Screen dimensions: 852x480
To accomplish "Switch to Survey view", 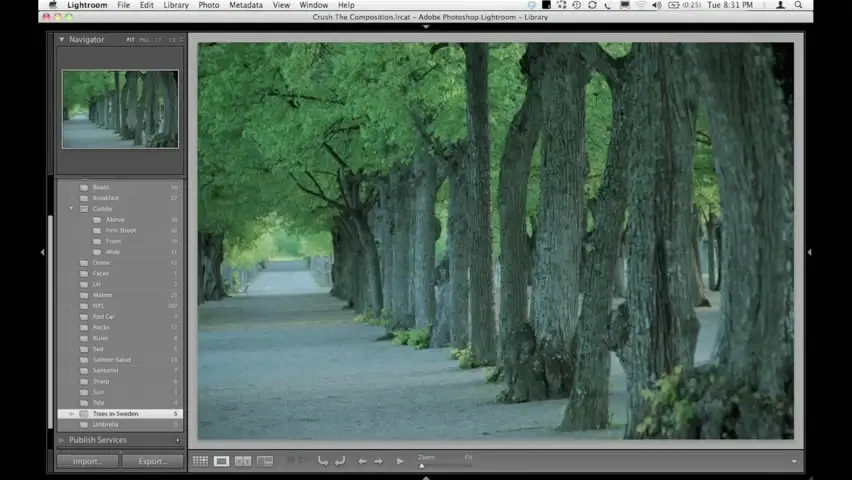I will (x=265, y=461).
